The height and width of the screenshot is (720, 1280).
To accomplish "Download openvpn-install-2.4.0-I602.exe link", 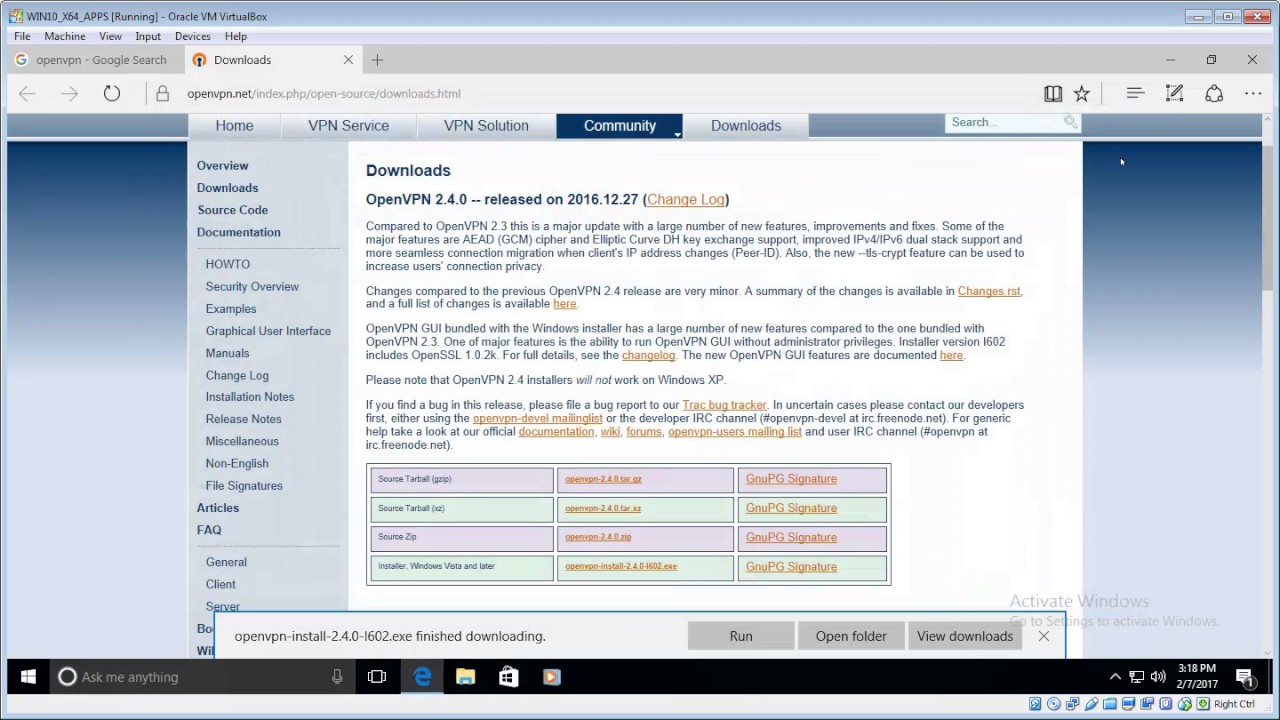I will tap(621, 566).
